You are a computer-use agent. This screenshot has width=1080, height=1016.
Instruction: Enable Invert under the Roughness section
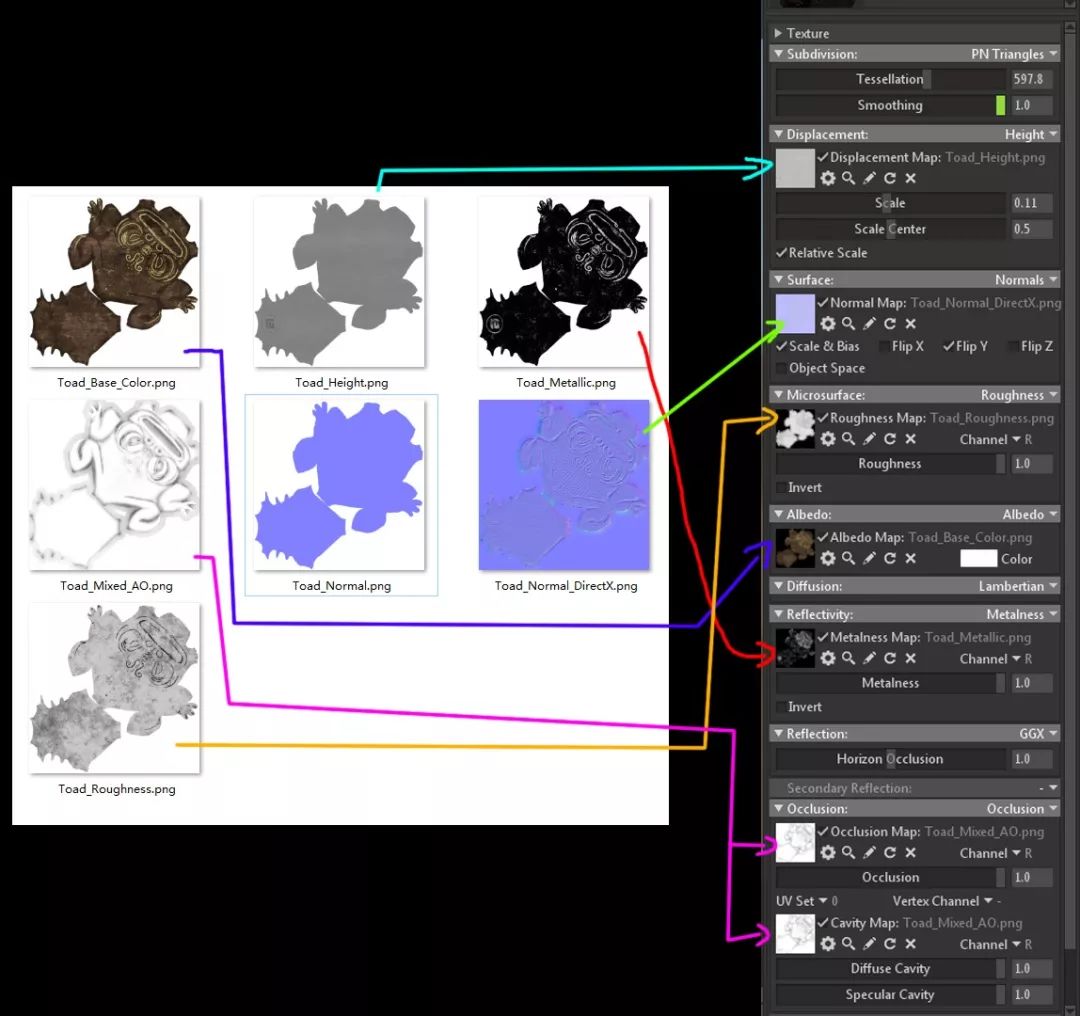tap(781, 487)
